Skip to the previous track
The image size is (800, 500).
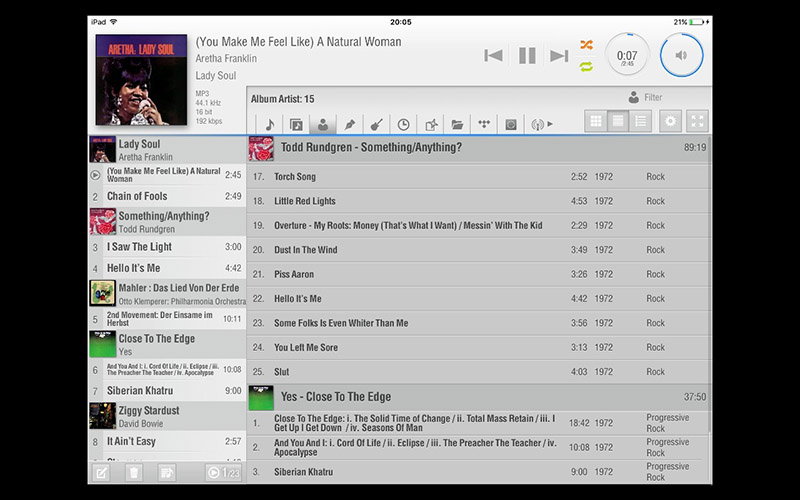[x=493, y=55]
